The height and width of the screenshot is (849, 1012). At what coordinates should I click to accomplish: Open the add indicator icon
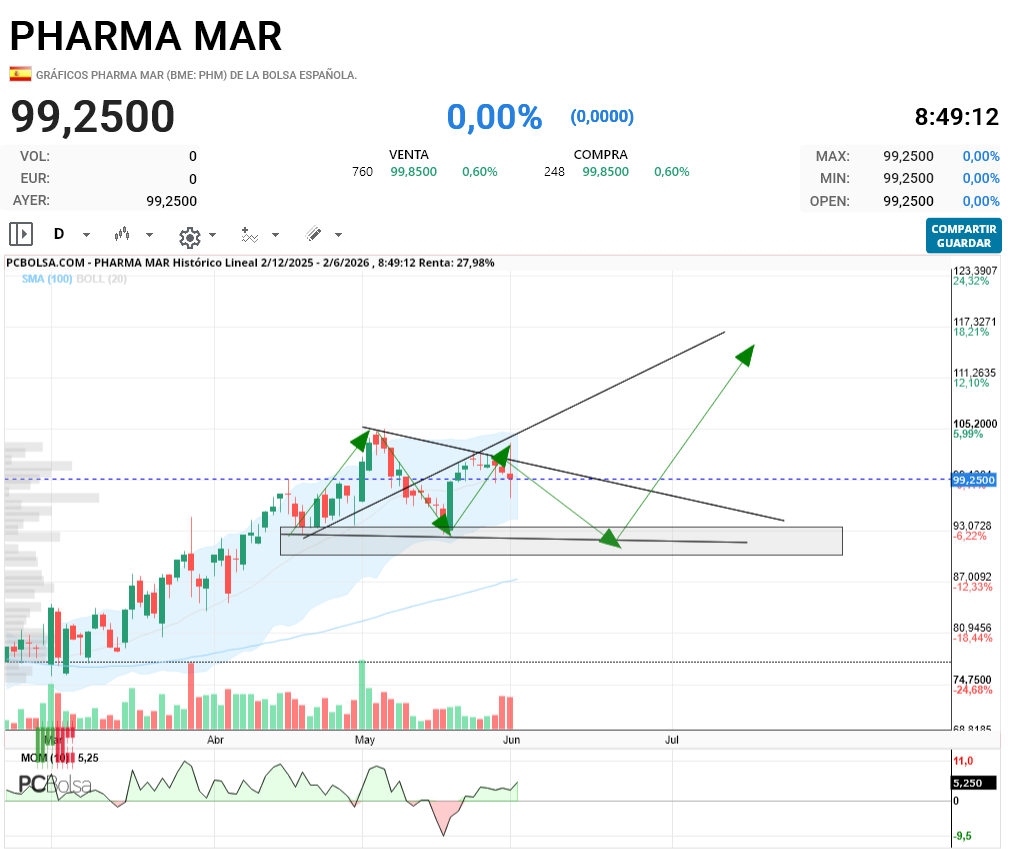[249, 234]
